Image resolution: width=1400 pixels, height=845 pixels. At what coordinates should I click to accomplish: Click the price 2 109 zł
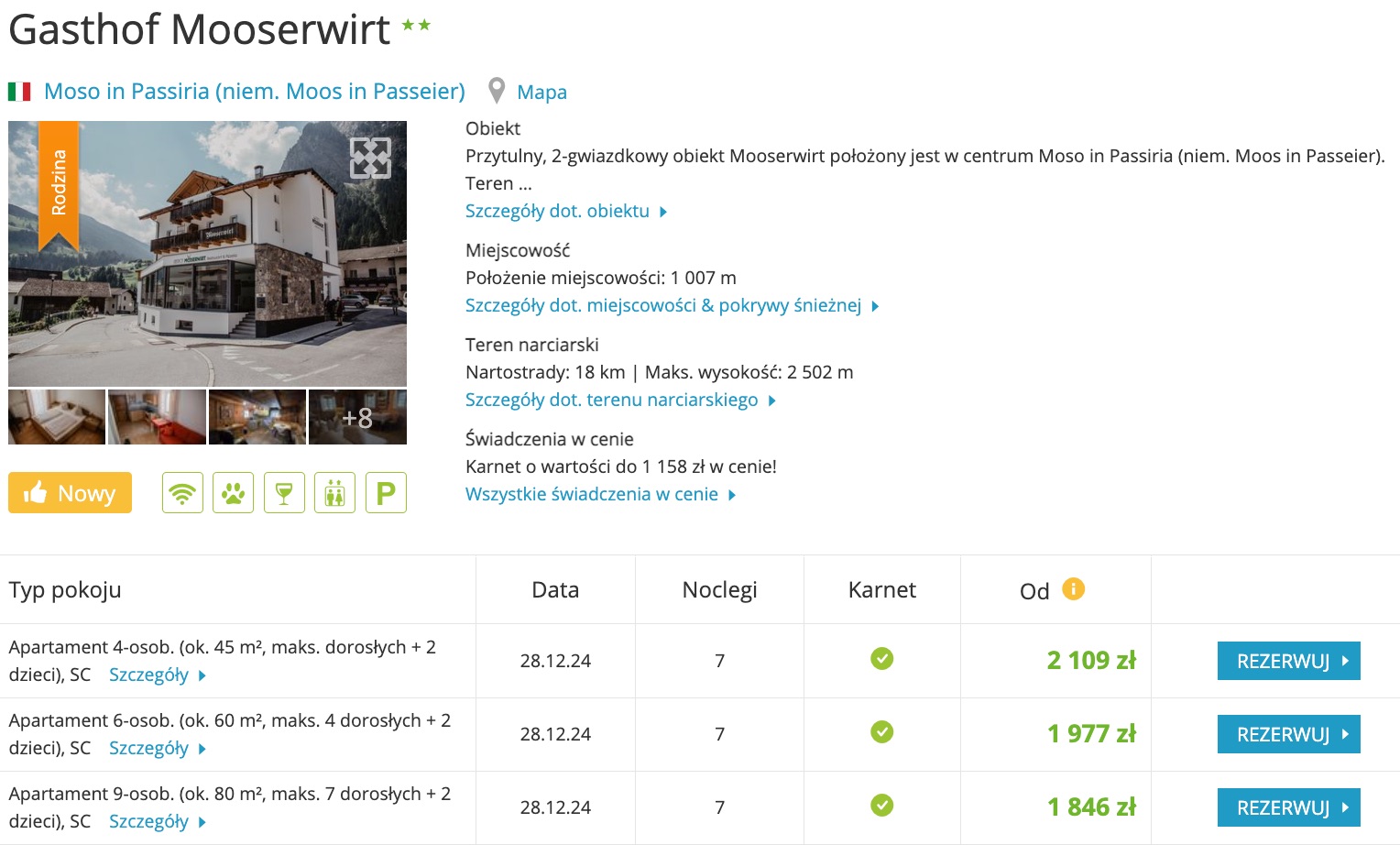point(1091,661)
